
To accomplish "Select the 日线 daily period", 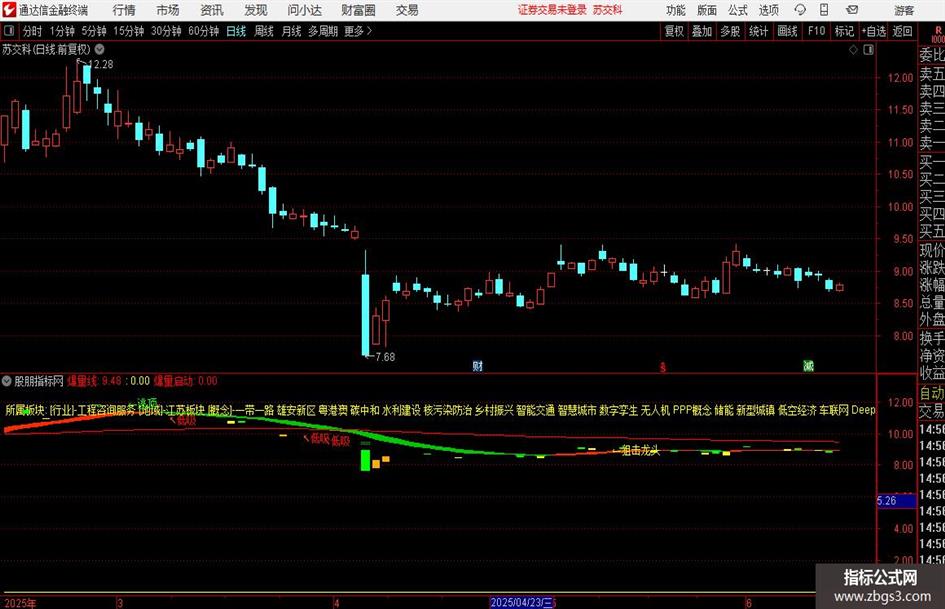I will point(236,31).
